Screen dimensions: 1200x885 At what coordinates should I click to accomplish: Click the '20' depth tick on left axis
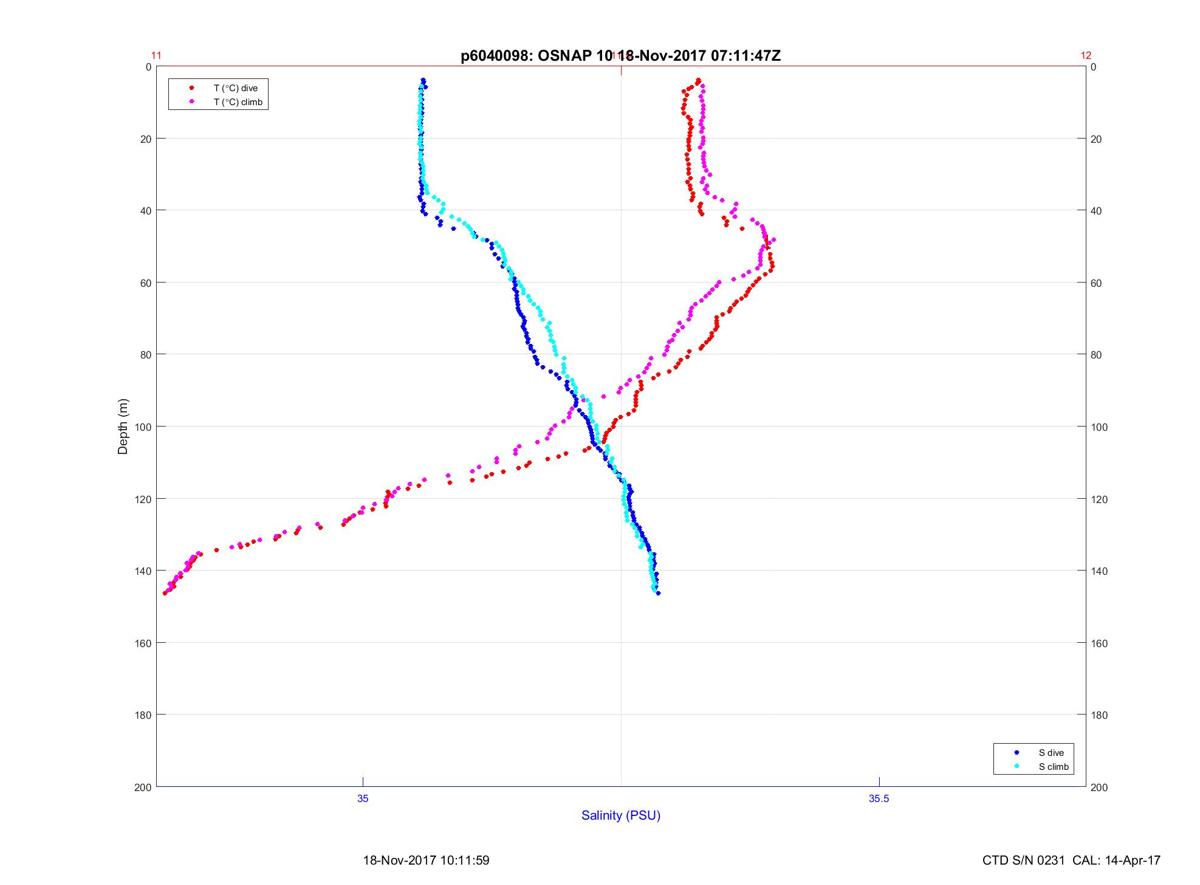pyautogui.click(x=145, y=139)
